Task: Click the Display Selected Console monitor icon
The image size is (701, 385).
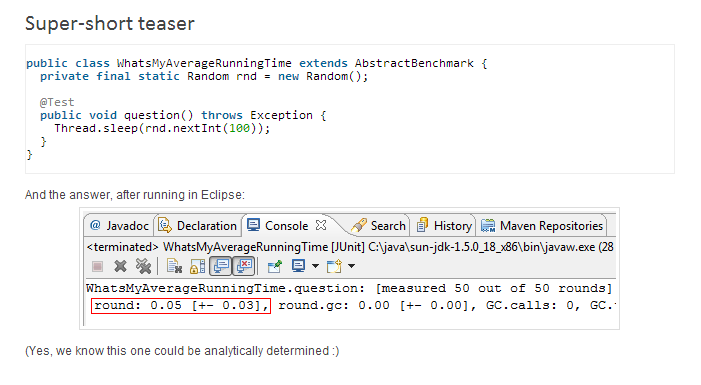Action: tap(298, 266)
